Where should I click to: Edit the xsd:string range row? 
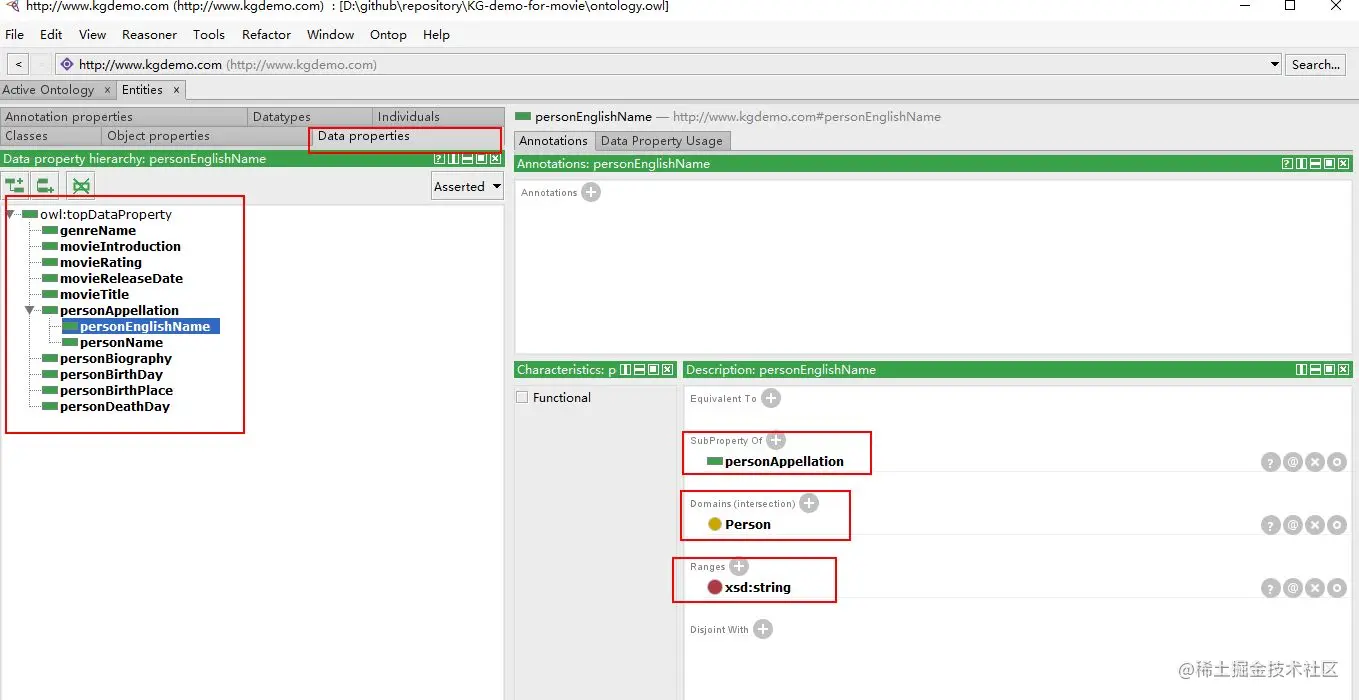tap(1337, 588)
